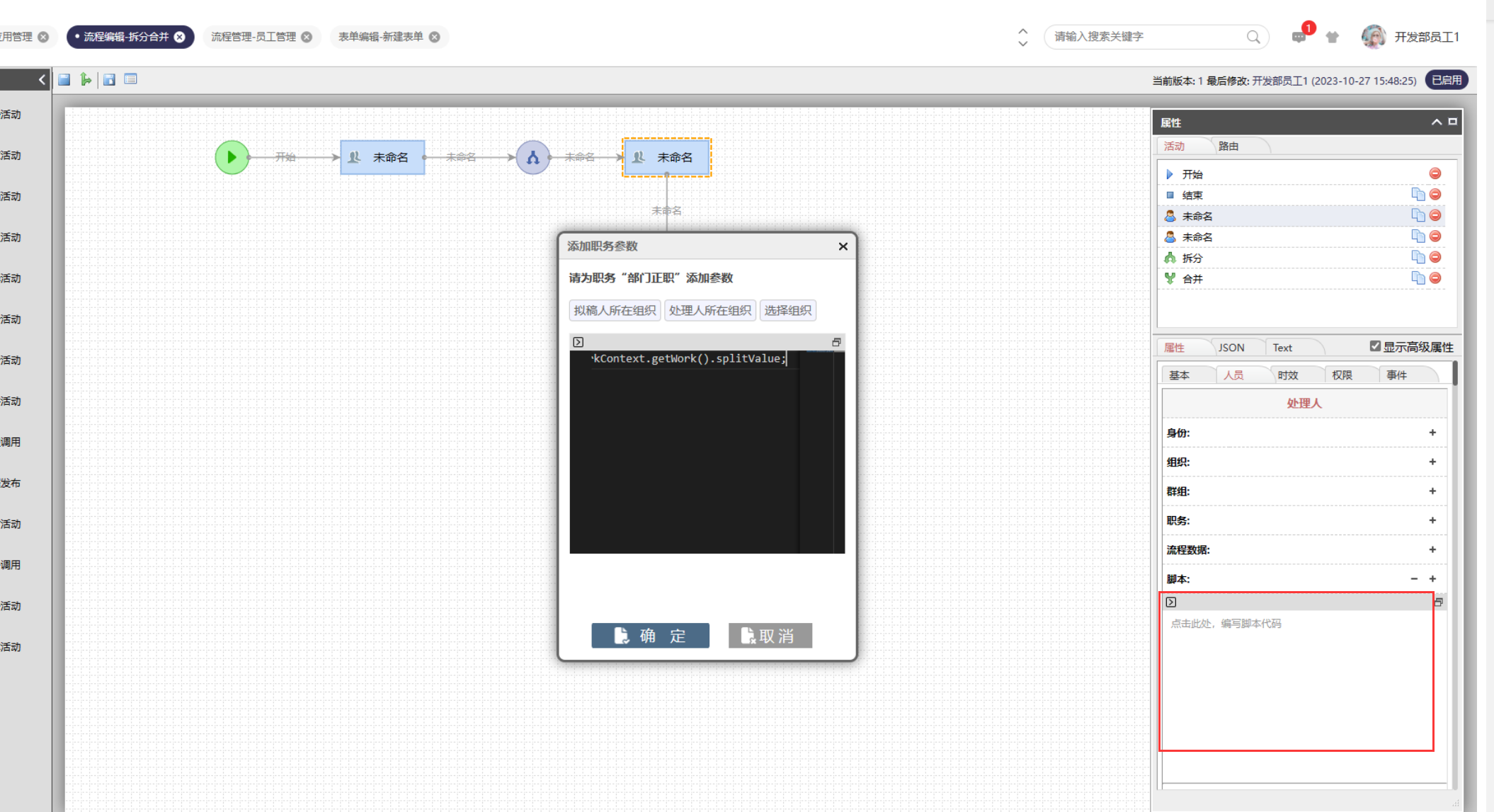Switch to the 路由 tab
The height and width of the screenshot is (812, 1494).
[x=1228, y=146]
